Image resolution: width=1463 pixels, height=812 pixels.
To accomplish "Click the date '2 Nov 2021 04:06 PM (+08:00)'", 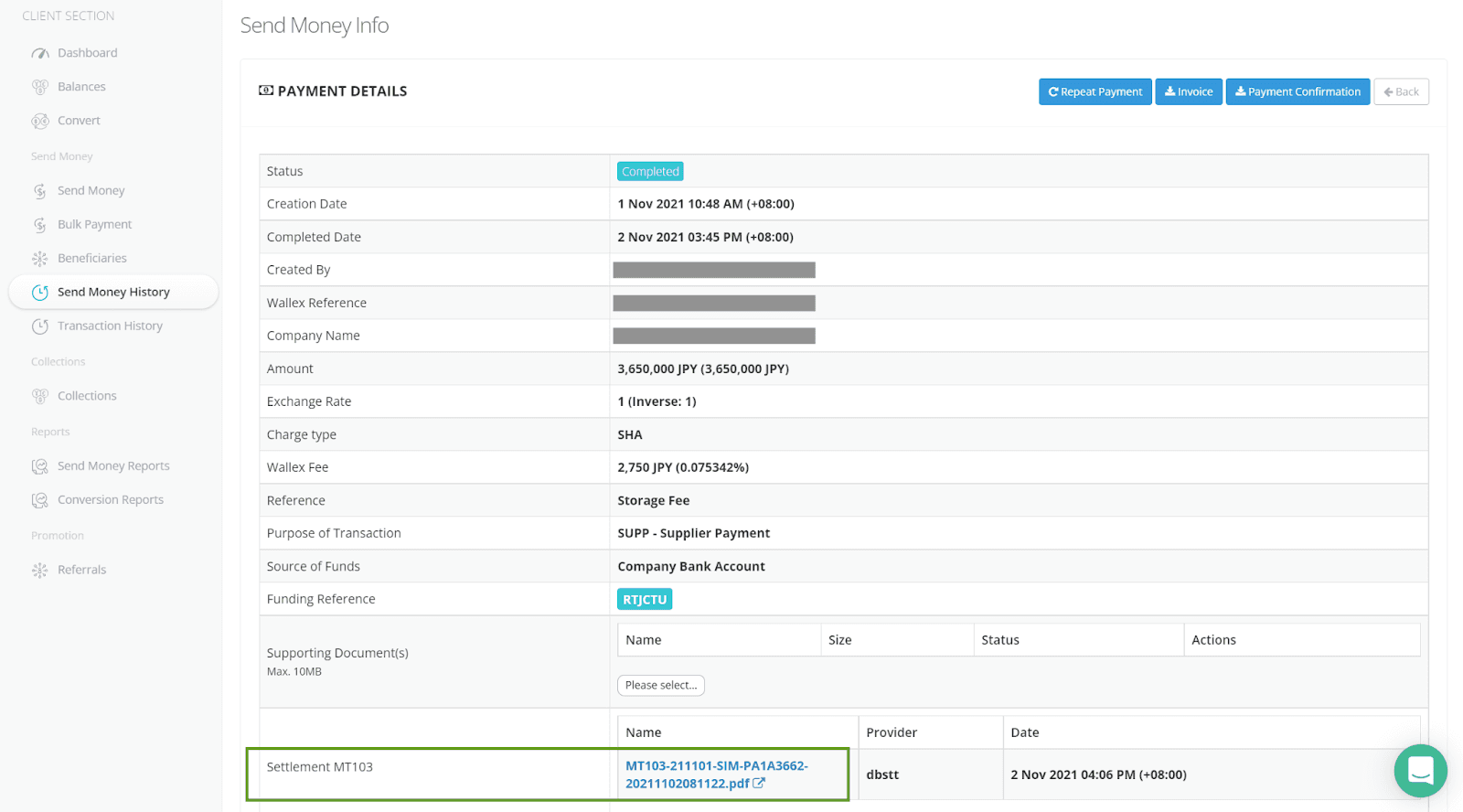I will click(x=1098, y=775).
